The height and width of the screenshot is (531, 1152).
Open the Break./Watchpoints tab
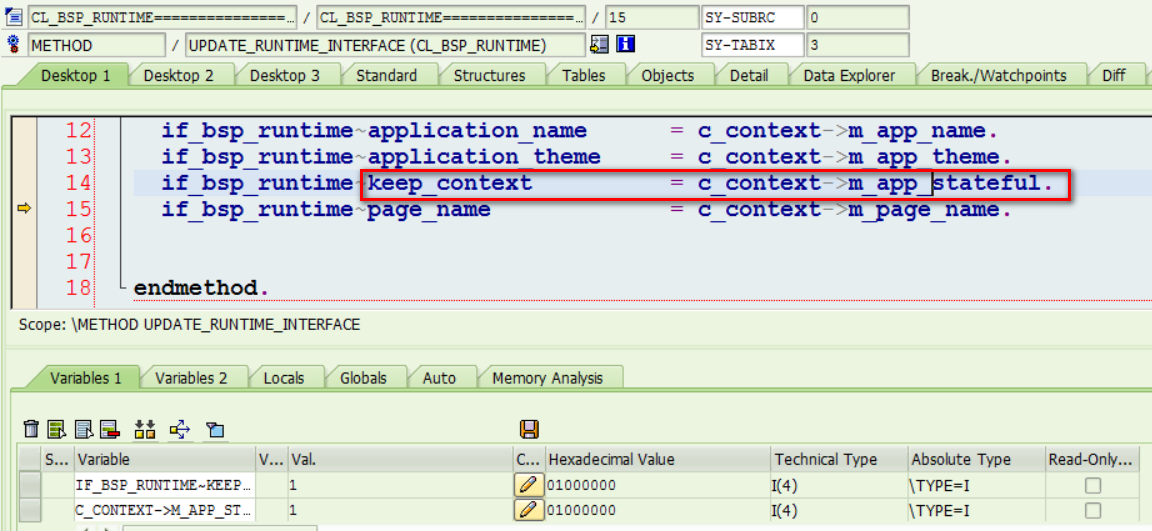pos(998,76)
